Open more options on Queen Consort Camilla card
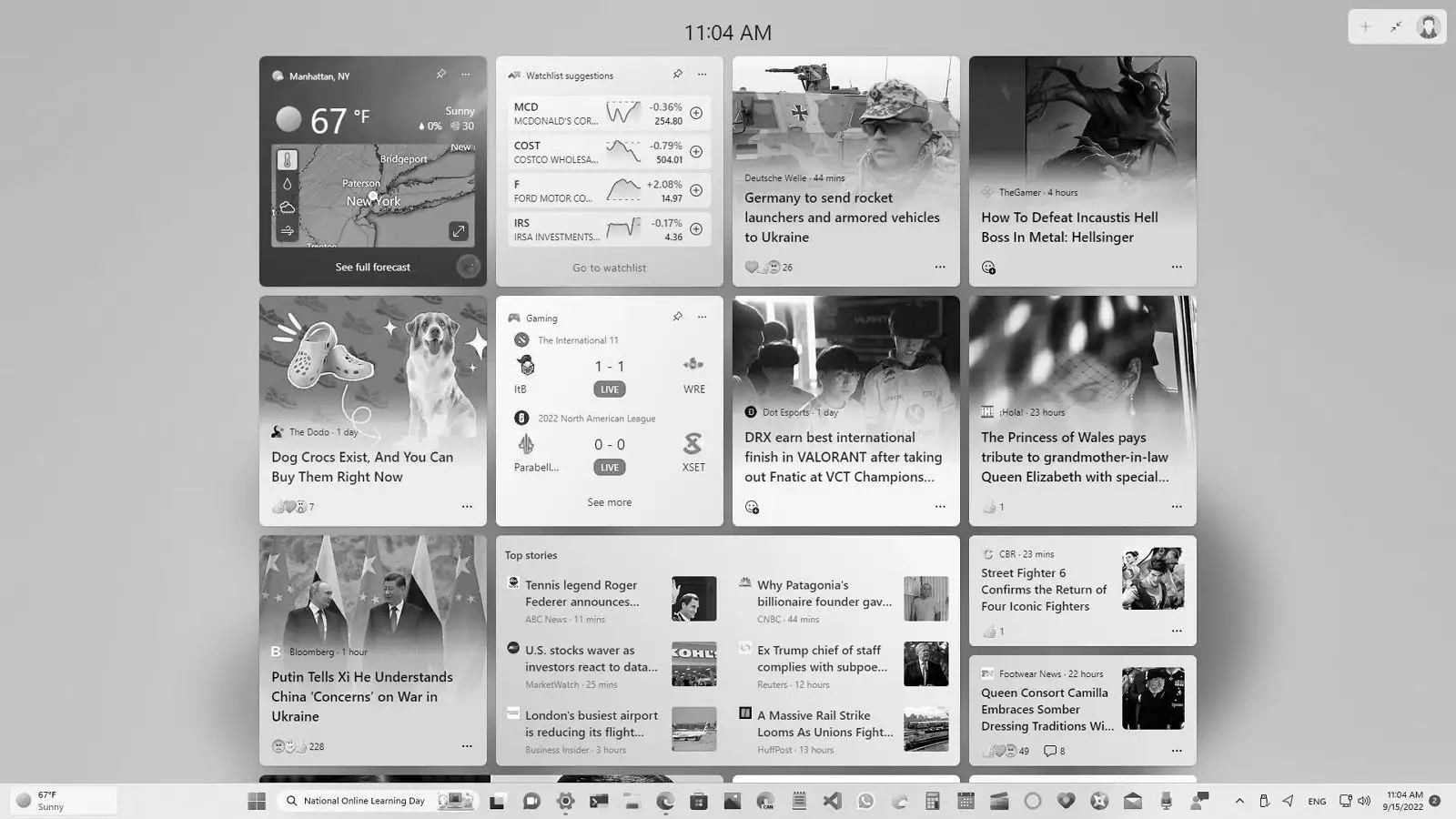This screenshot has height=819, width=1456. 1177,751
